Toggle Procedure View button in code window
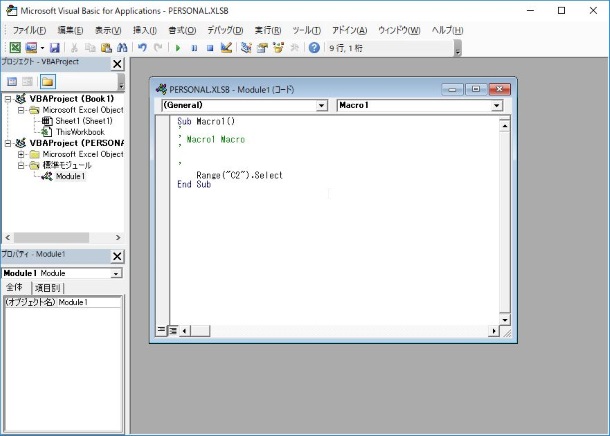Viewport: 610px width, 436px height. click(x=161, y=331)
